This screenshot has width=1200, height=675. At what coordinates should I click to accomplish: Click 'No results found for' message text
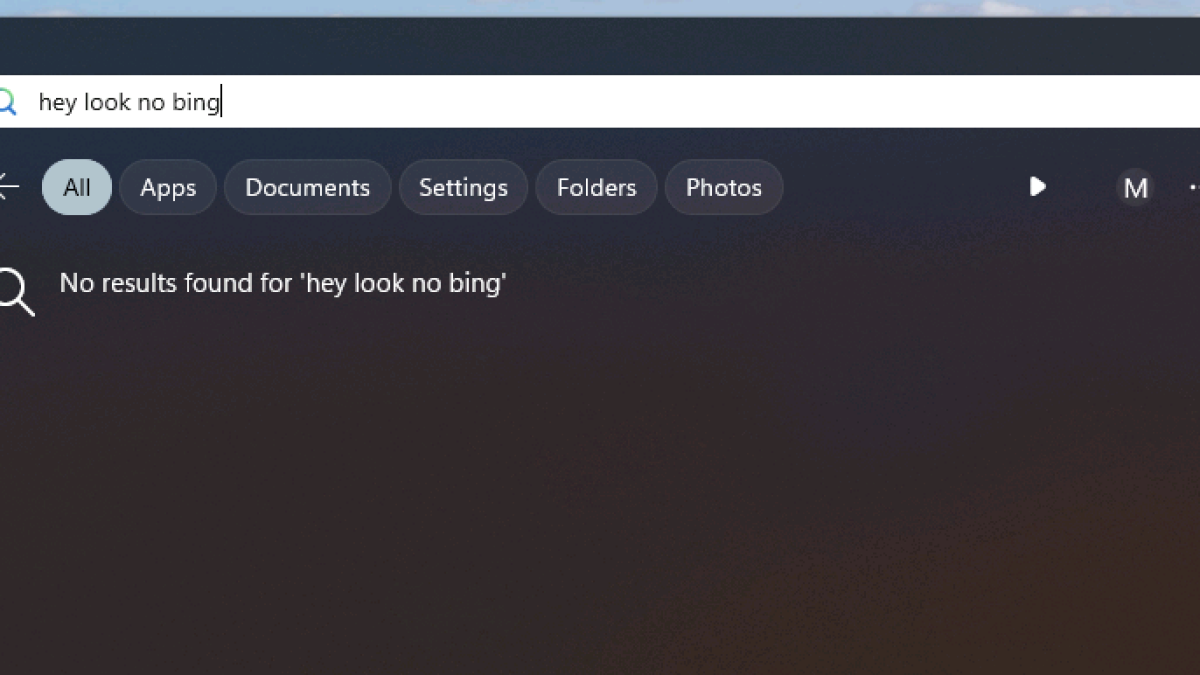click(283, 283)
